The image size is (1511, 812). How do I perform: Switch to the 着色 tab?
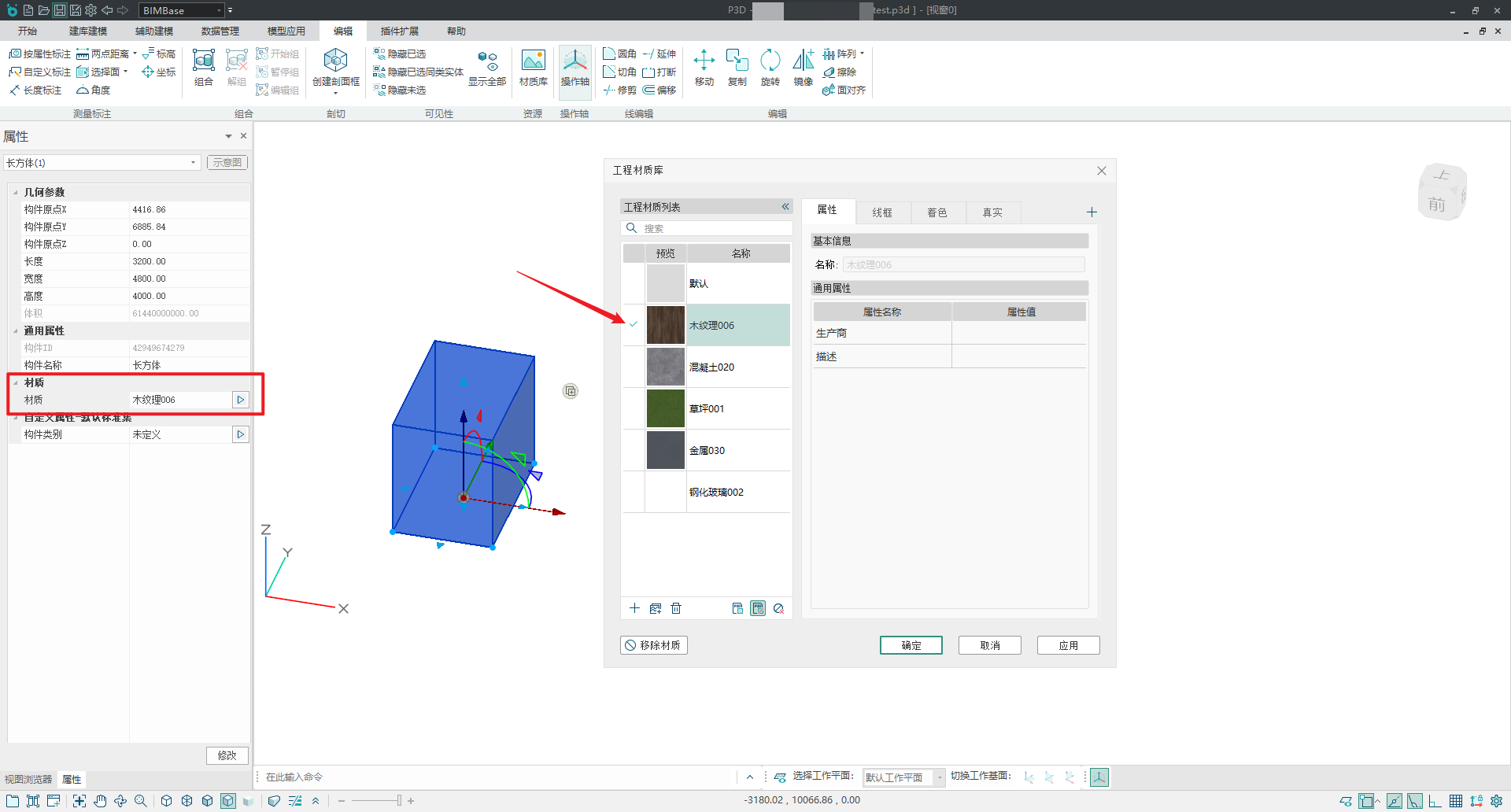pos(937,212)
